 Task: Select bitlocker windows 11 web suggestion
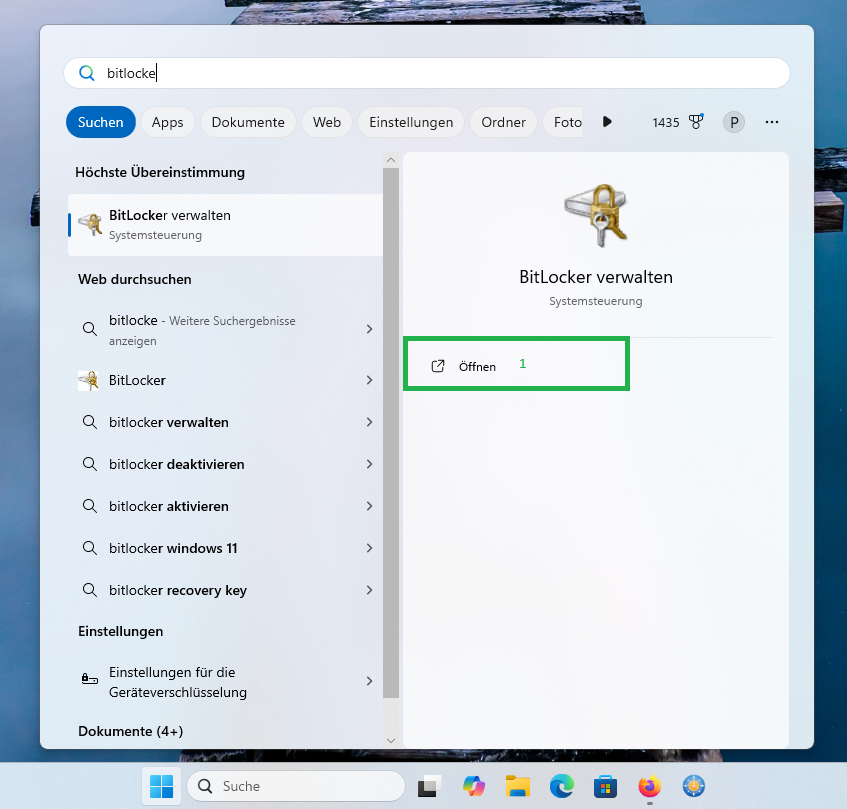[x=225, y=548]
